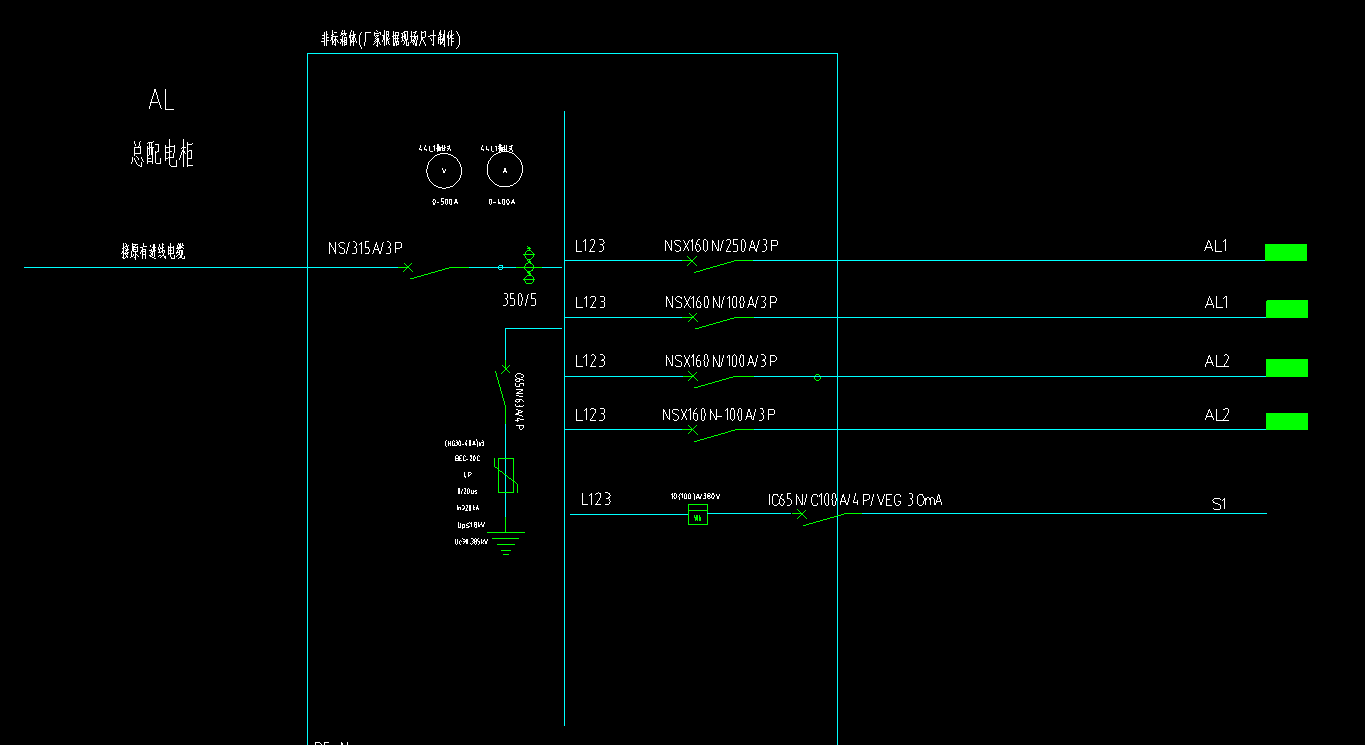Click the small node circle on the third feeder line
Screen dimensions: 1365x745
(x=817, y=377)
